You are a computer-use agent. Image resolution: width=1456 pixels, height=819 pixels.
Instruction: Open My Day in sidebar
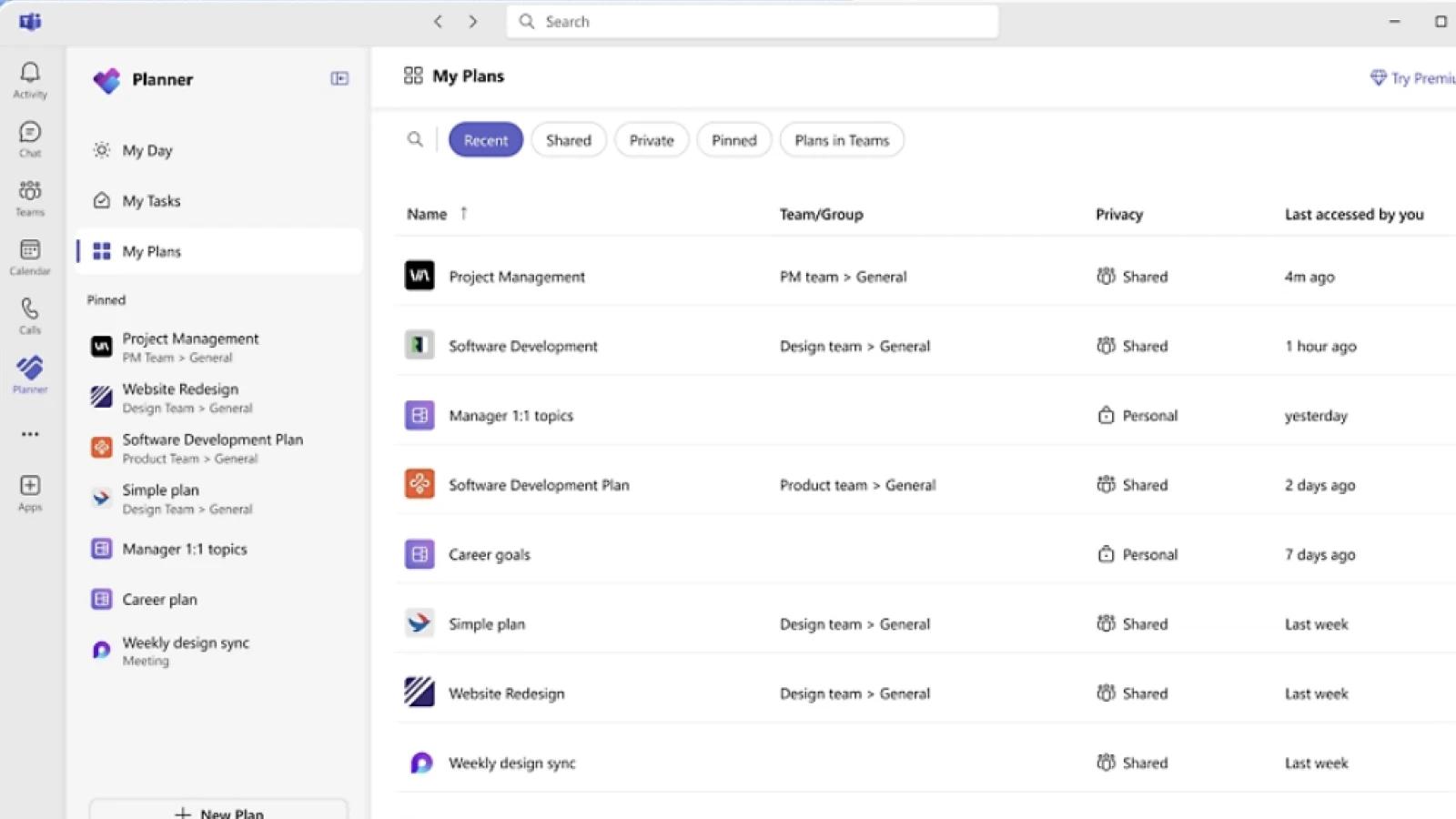pos(218,150)
